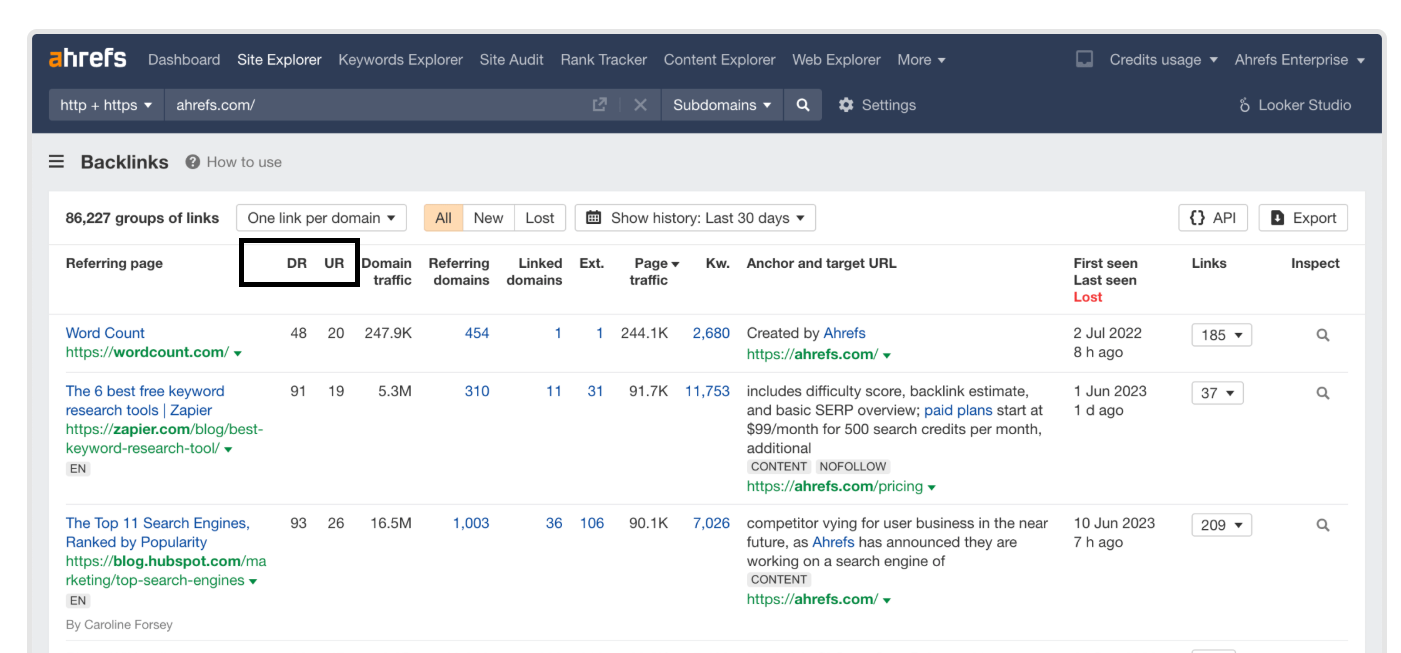Sort by Domain traffic column
The height and width of the screenshot is (653, 1401).
click(387, 271)
